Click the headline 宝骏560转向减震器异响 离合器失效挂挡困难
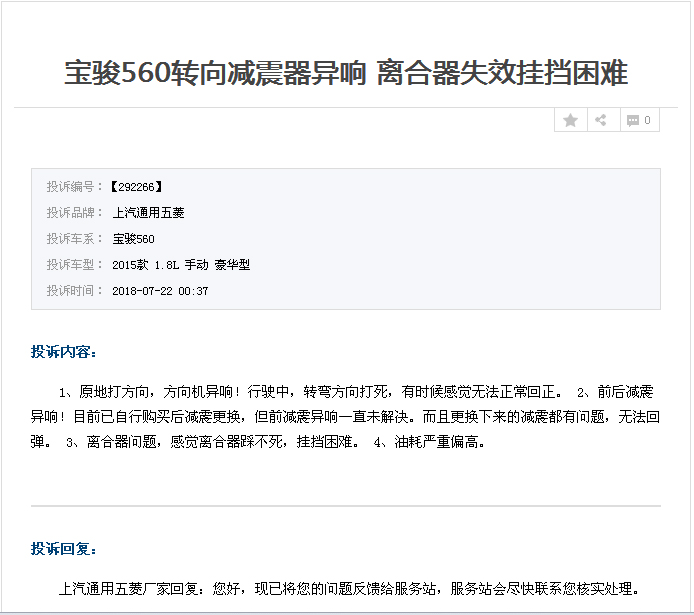The height and width of the screenshot is (615, 694). (x=346, y=73)
